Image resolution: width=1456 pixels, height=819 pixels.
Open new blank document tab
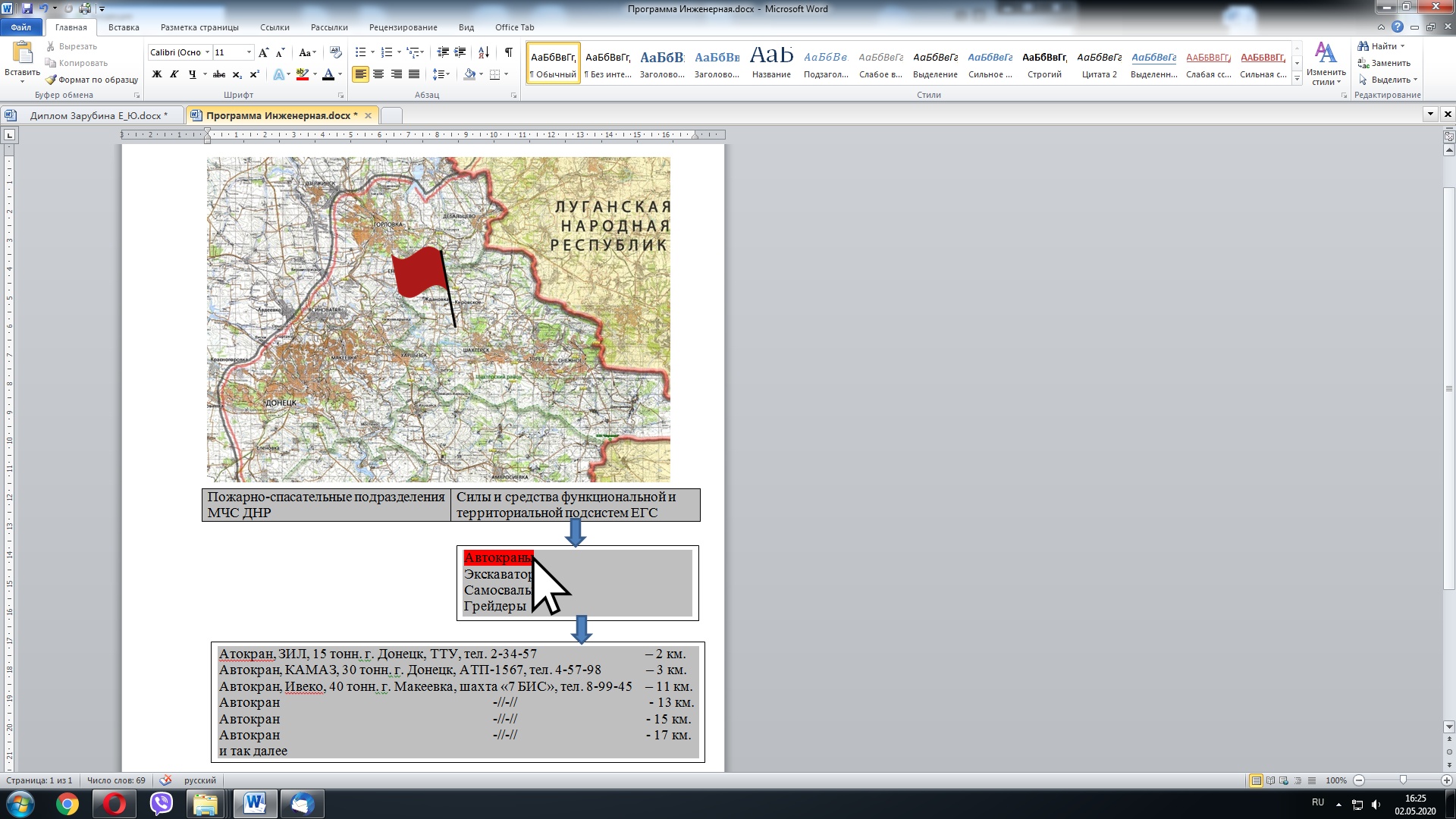[x=391, y=115]
